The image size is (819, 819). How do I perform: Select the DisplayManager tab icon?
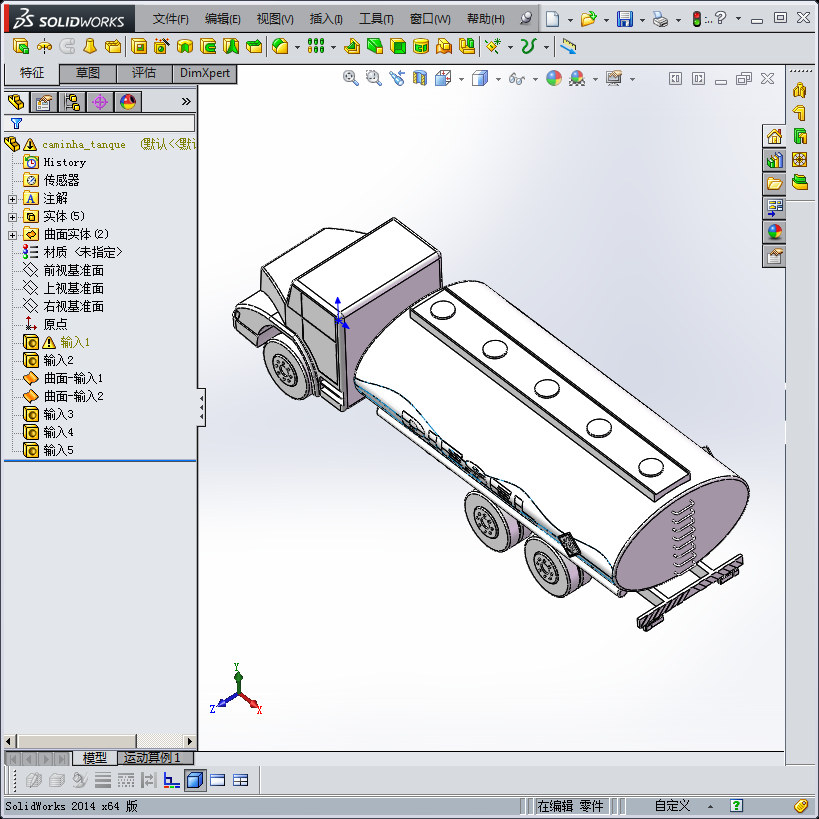[128, 102]
